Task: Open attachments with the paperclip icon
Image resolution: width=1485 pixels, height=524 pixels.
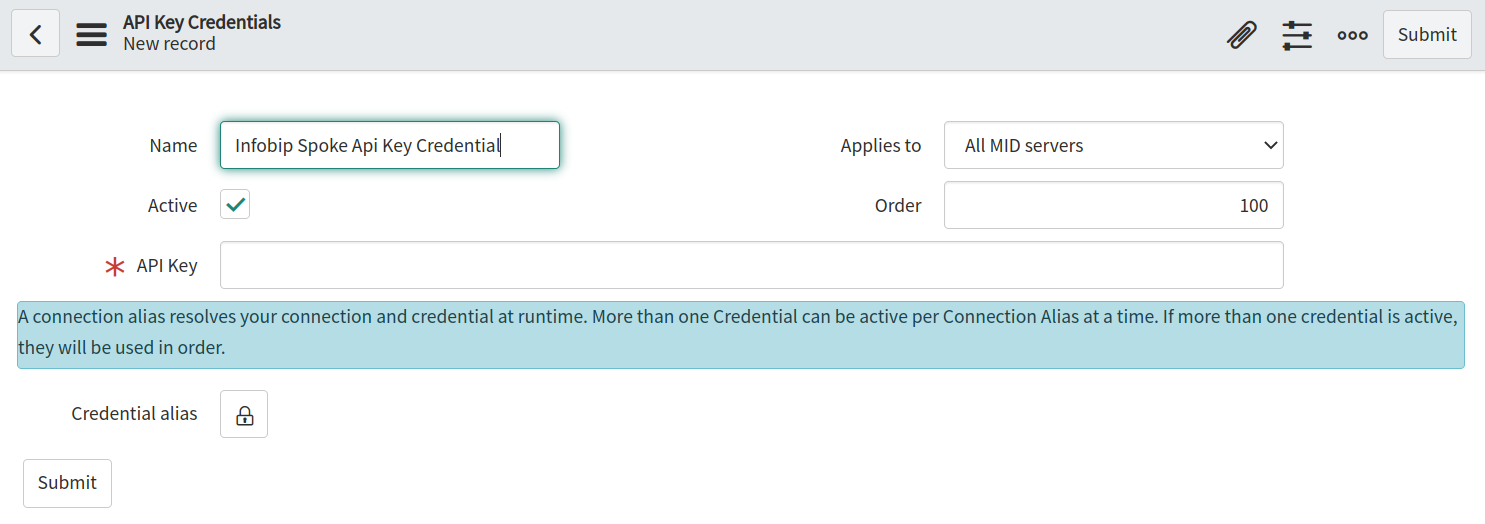Action: 1241,35
